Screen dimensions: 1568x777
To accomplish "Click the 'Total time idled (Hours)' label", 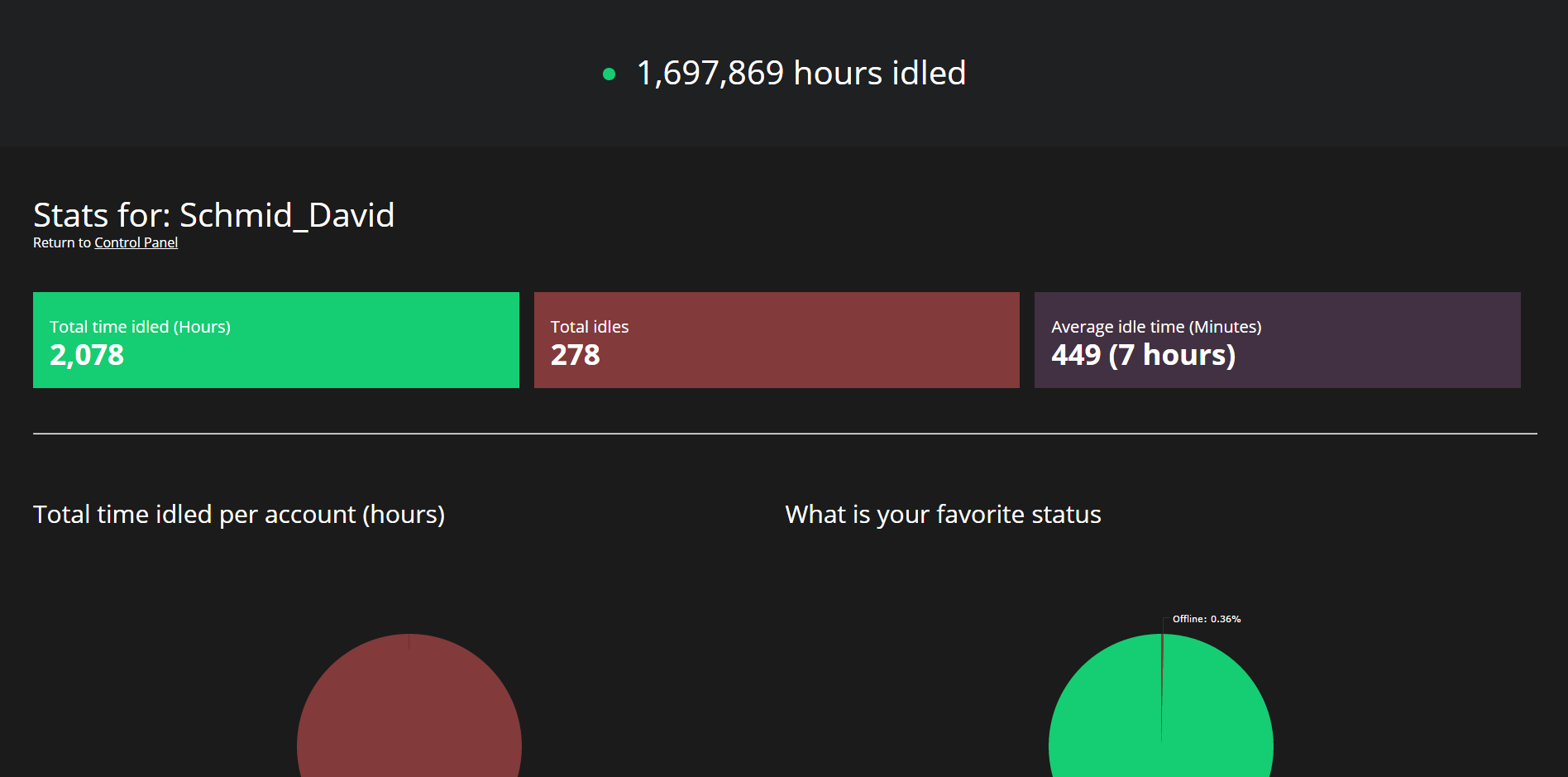I will (x=140, y=327).
